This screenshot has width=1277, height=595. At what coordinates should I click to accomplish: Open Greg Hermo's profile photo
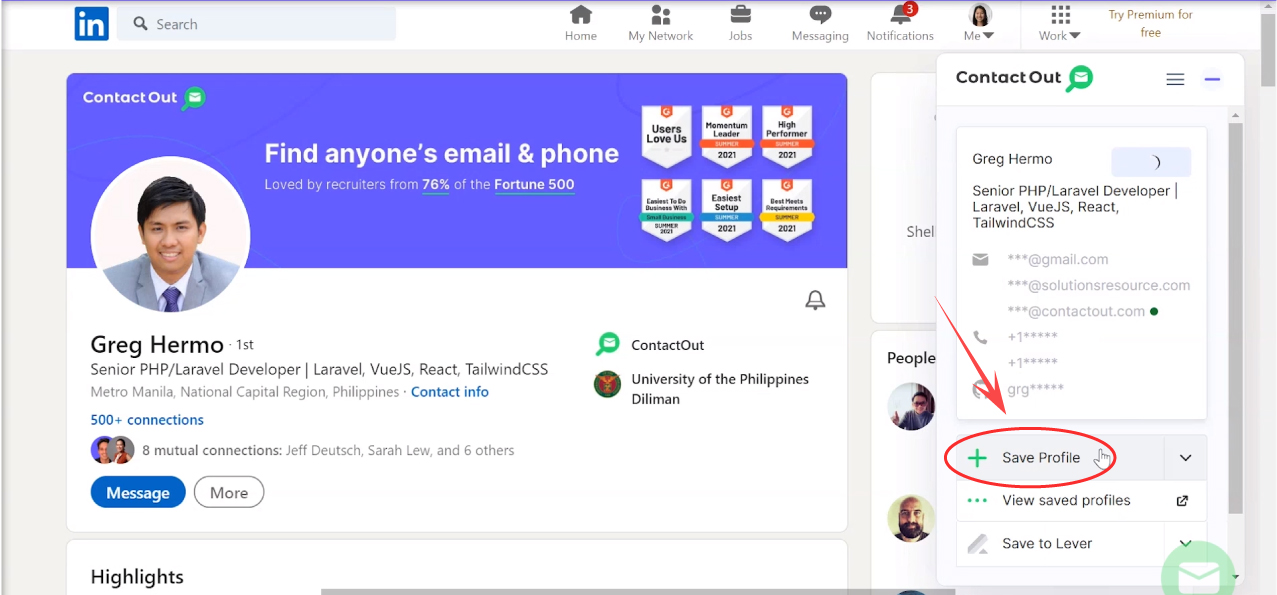pyautogui.click(x=170, y=234)
